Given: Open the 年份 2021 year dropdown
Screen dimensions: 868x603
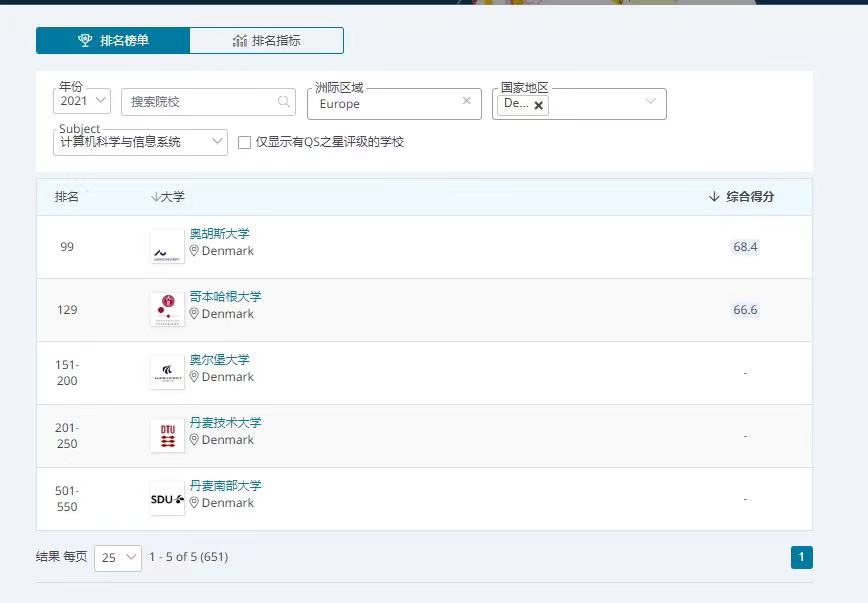Looking at the screenshot, I should (x=82, y=101).
